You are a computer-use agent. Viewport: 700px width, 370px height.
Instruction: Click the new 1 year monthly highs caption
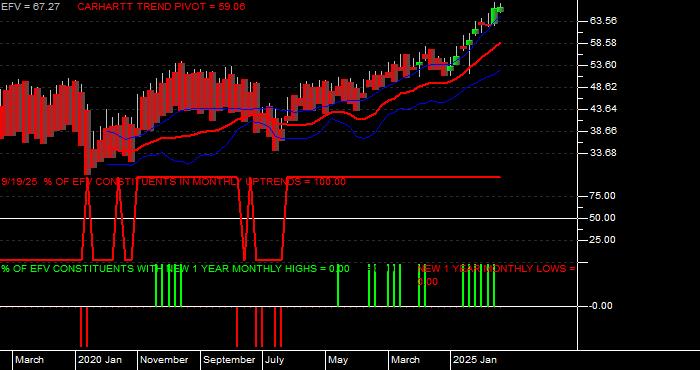(x=175, y=269)
